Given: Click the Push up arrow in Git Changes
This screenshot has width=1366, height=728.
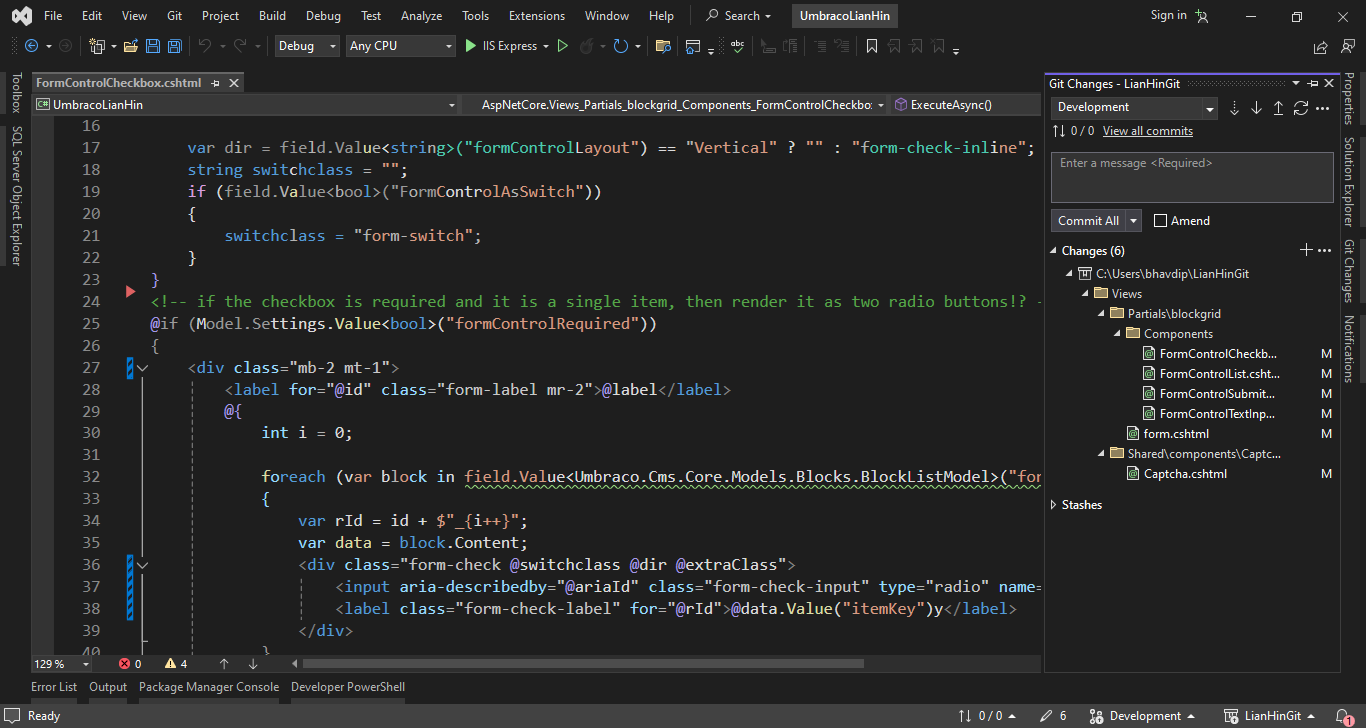Looking at the screenshot, I should point(1278,108).
